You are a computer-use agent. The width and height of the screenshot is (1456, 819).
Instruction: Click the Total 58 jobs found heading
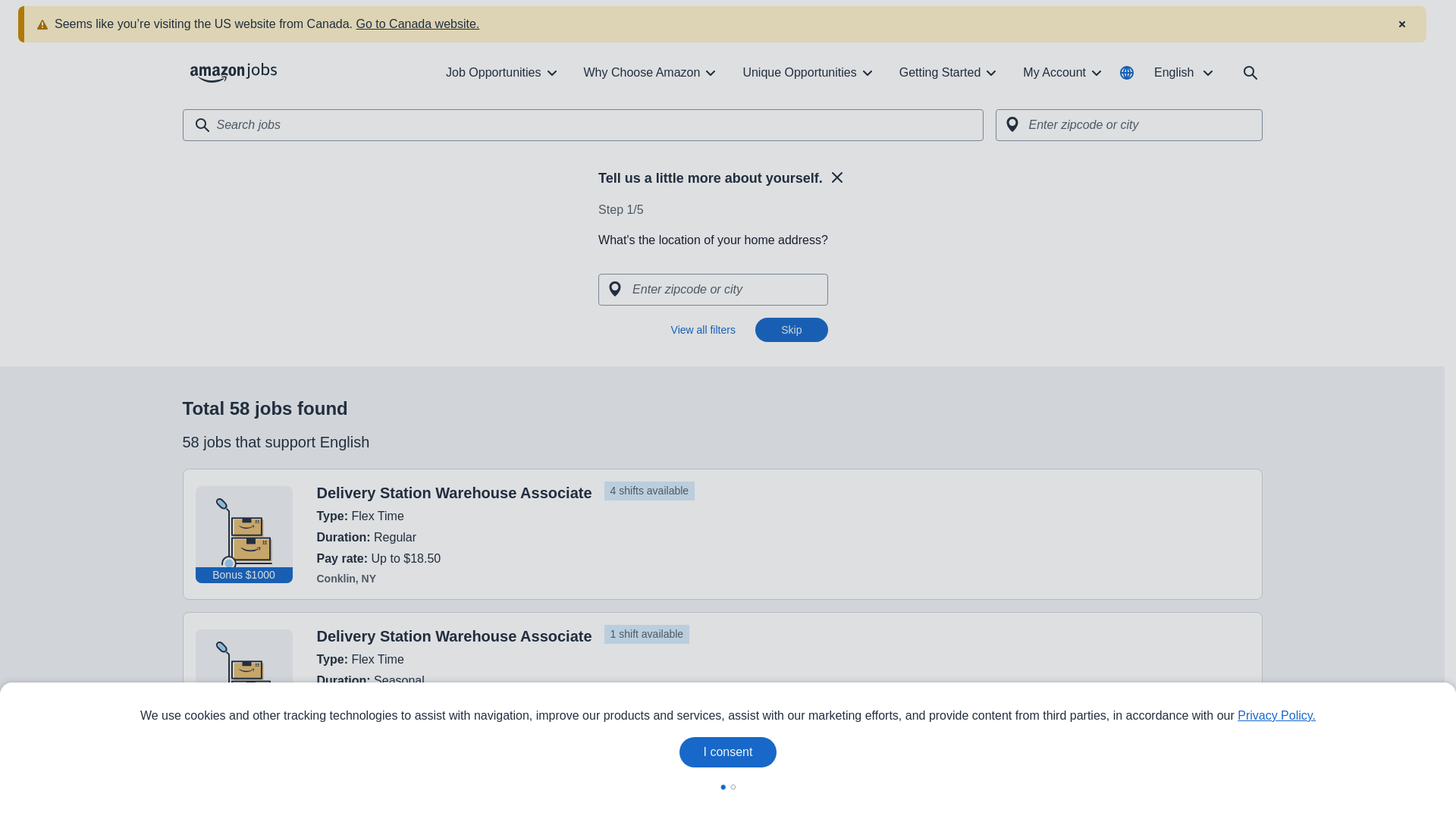coord(265,409)
